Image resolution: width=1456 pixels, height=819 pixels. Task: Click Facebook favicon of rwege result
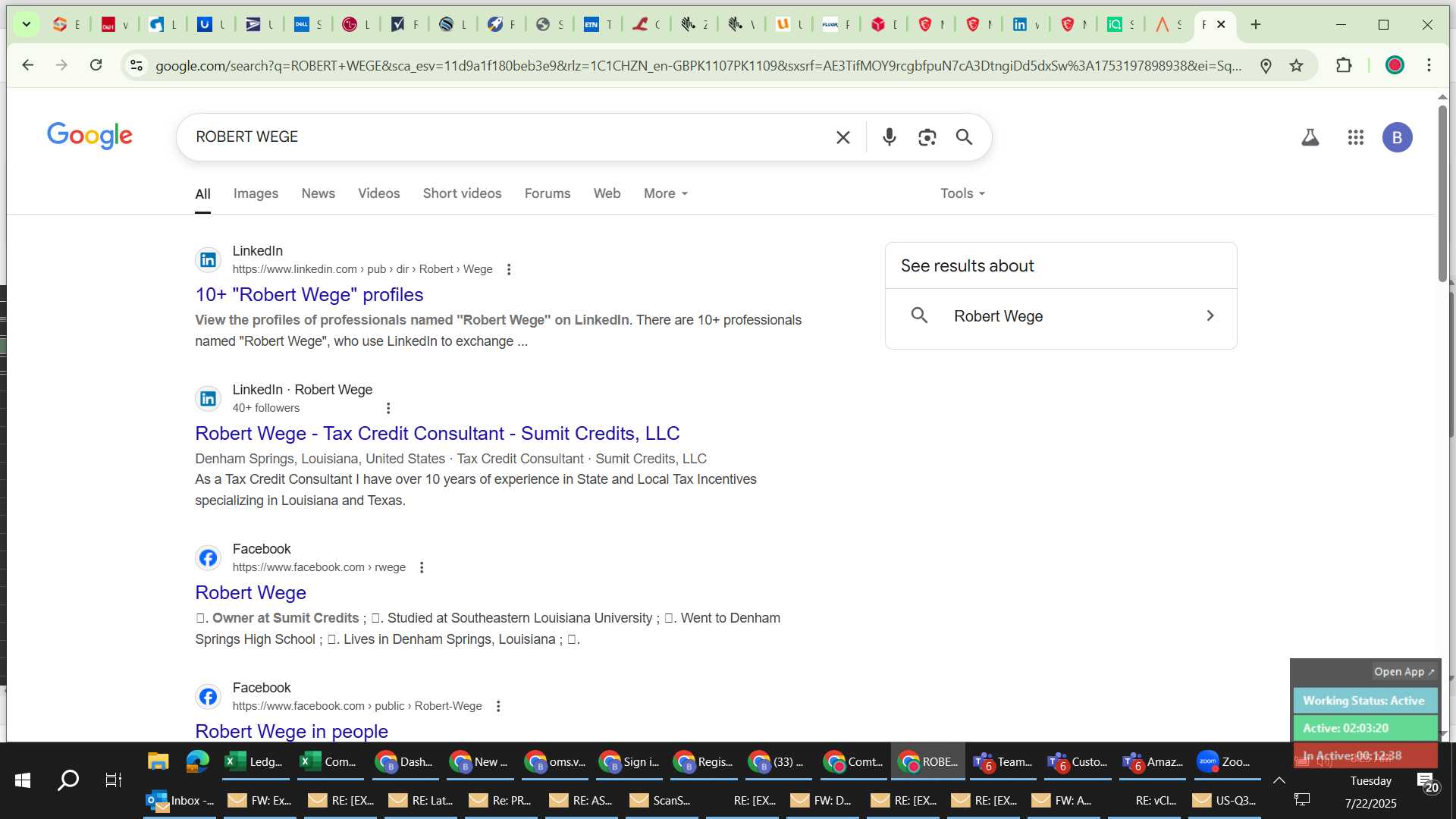(208, 558)
